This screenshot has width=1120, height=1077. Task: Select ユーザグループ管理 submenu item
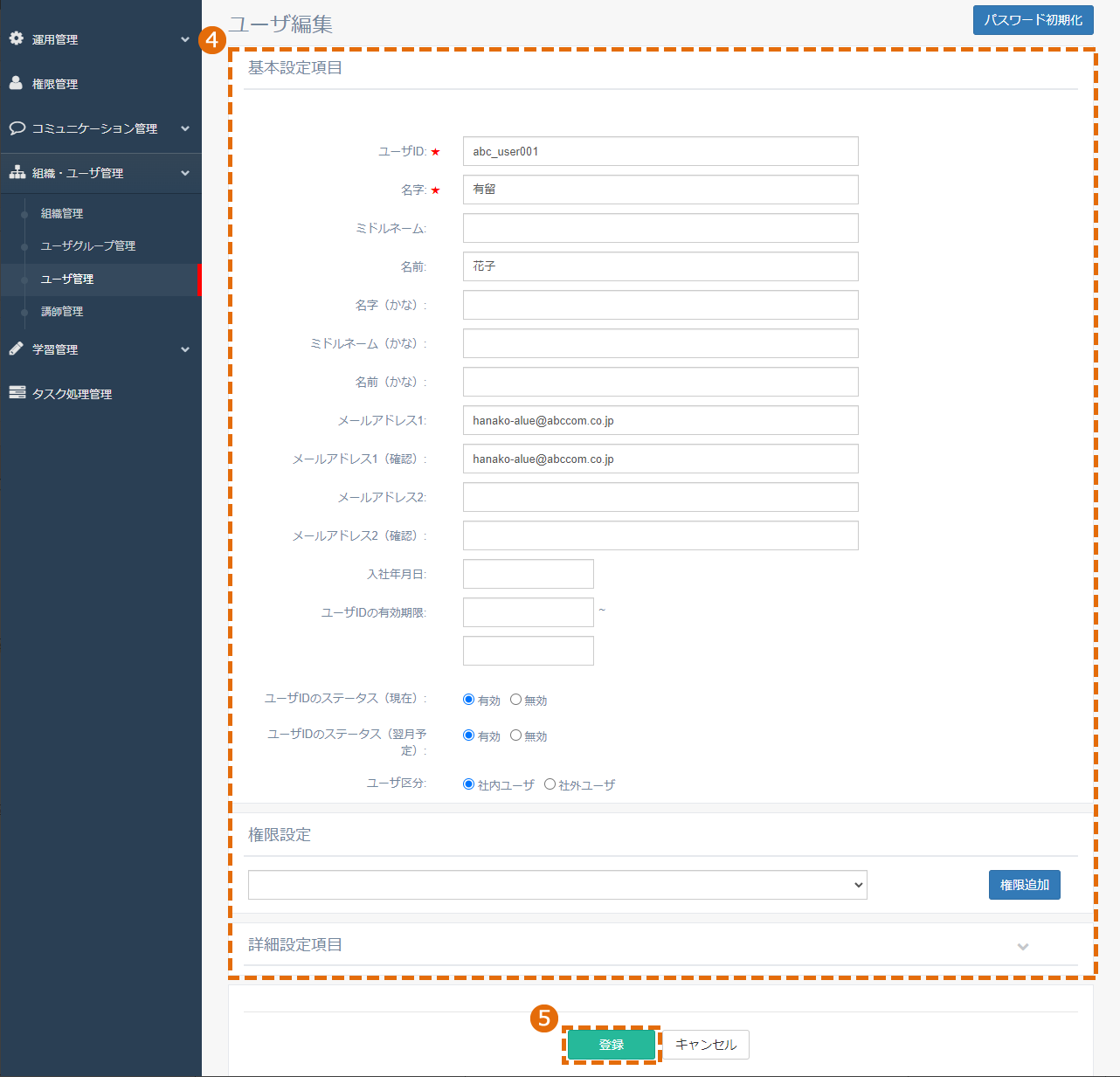point(88,245)
